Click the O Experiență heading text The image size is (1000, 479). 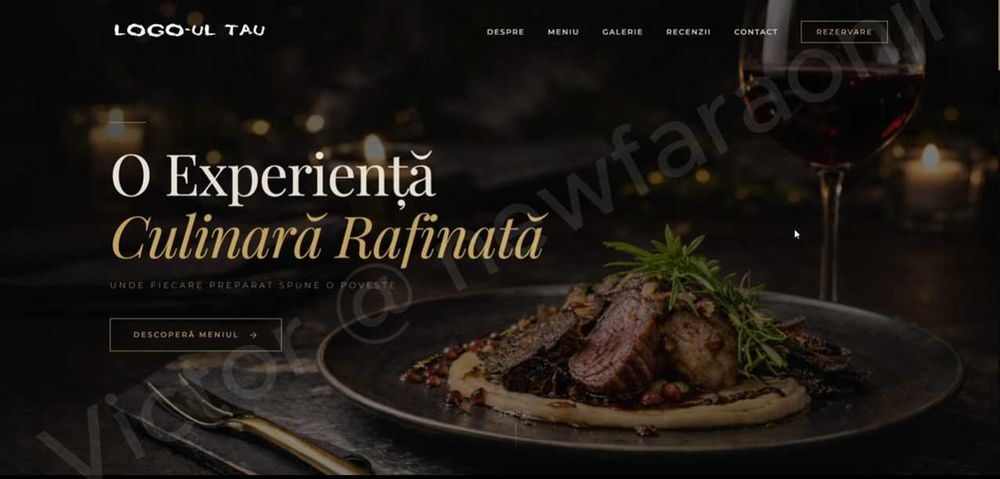(273, 176)
